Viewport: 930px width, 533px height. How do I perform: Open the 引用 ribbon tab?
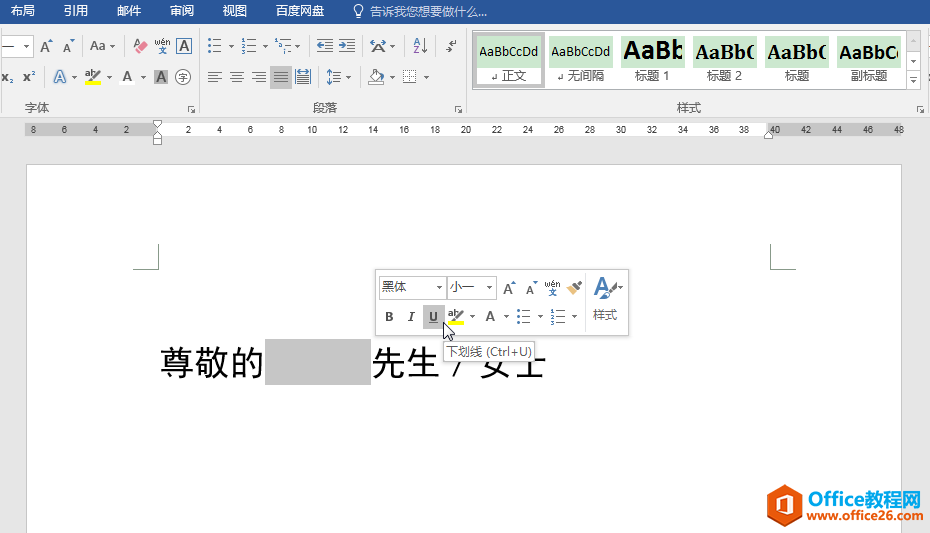(76, 11)
